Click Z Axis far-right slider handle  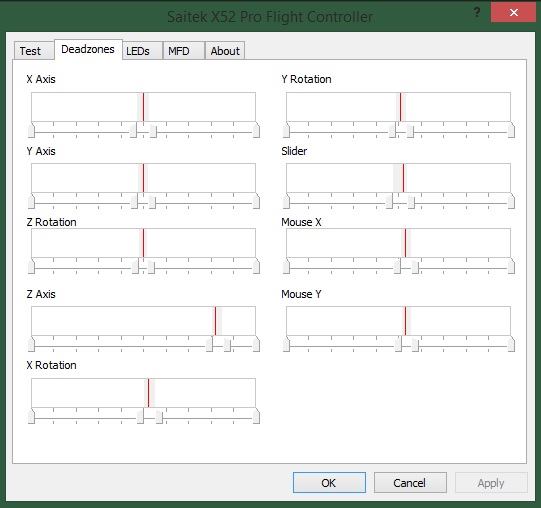tap(256, 344)
